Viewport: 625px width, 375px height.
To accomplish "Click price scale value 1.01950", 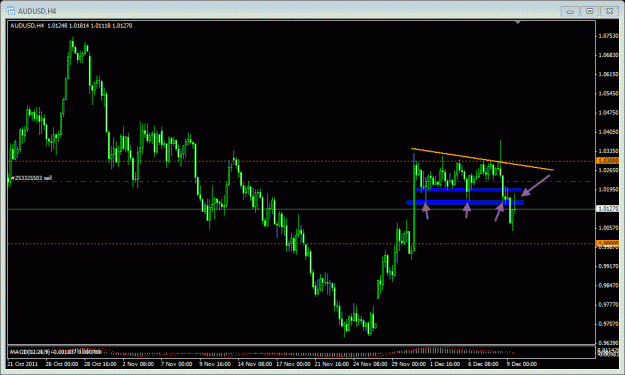I will coord(608,189).
